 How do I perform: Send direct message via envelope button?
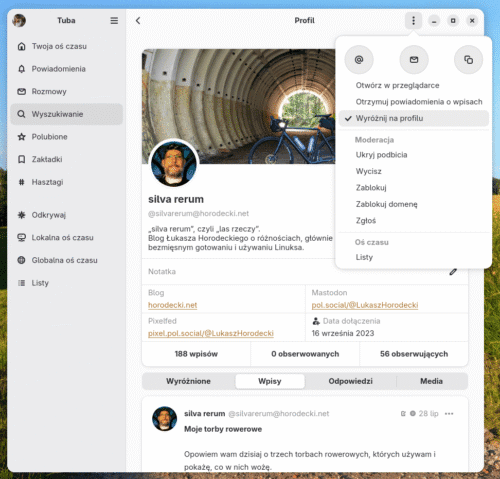coord(414,60)
